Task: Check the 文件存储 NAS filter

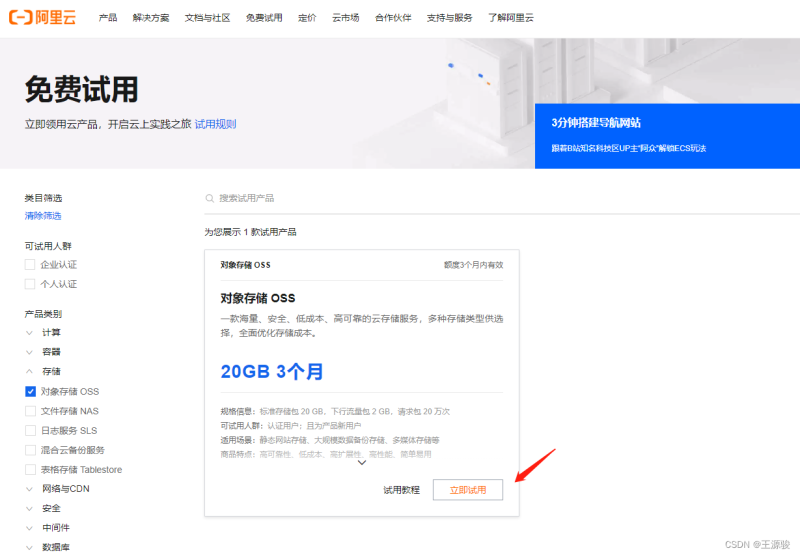Action: [30, 411]
